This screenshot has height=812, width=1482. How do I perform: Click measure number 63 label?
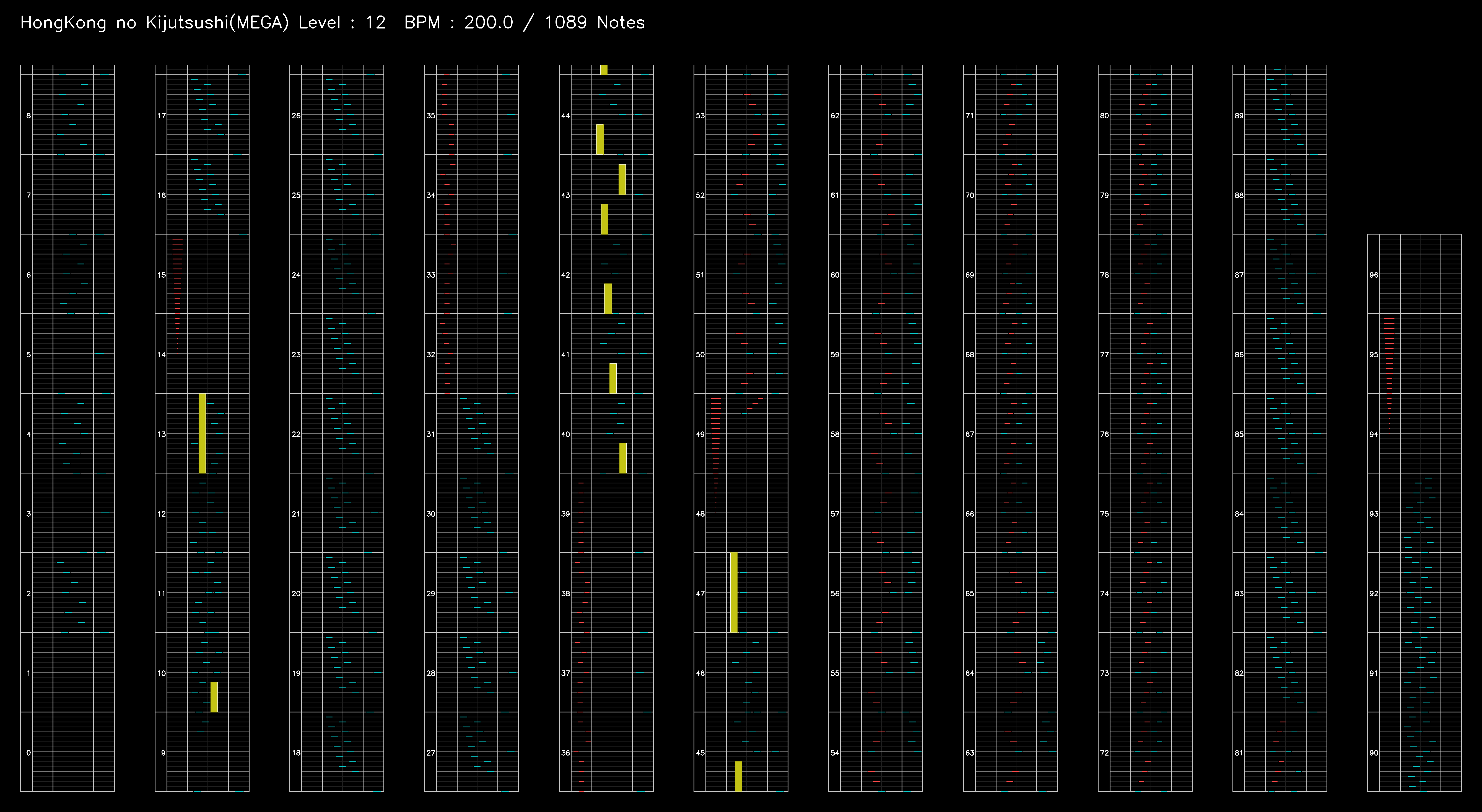pyautogui.click(x=969, y=752)
